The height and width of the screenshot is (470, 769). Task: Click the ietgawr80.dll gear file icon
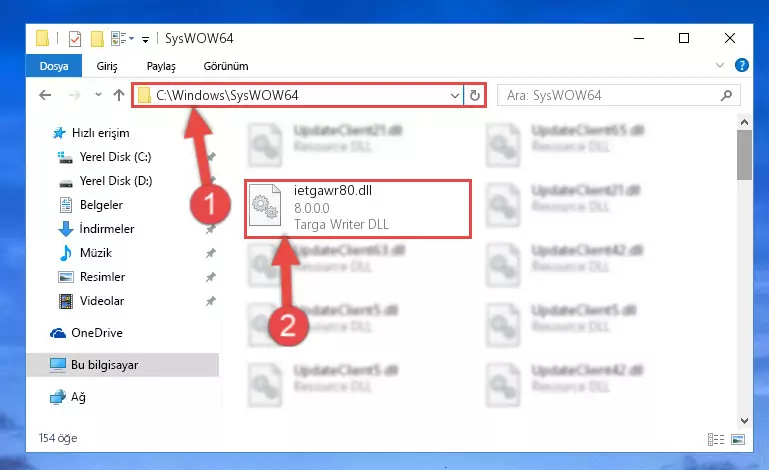pos(265,206)
